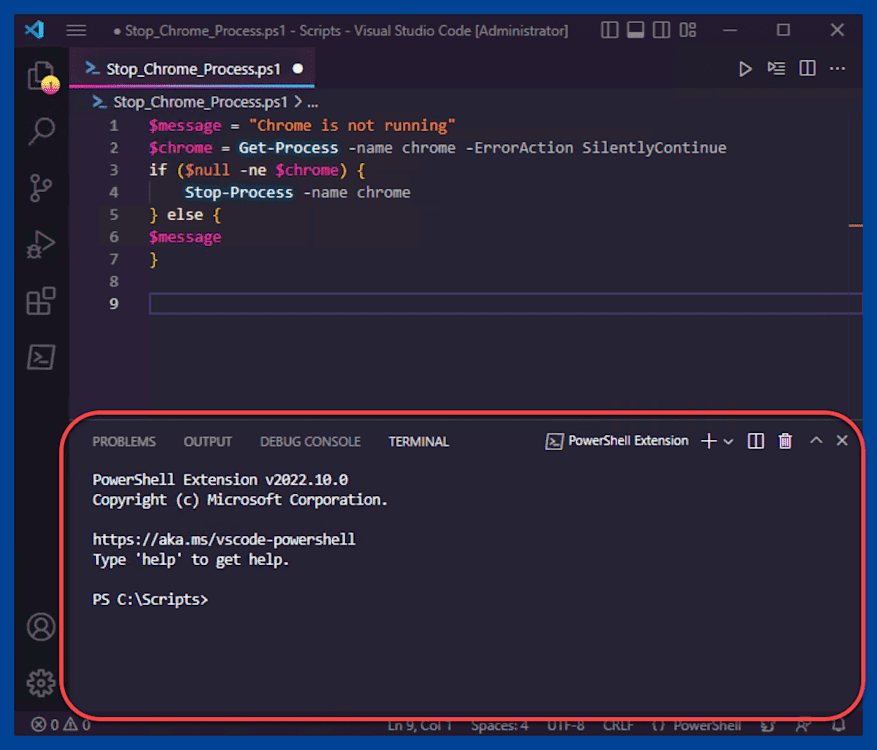Select the PowerShell Extension terminal label

(x=617, y=441)
